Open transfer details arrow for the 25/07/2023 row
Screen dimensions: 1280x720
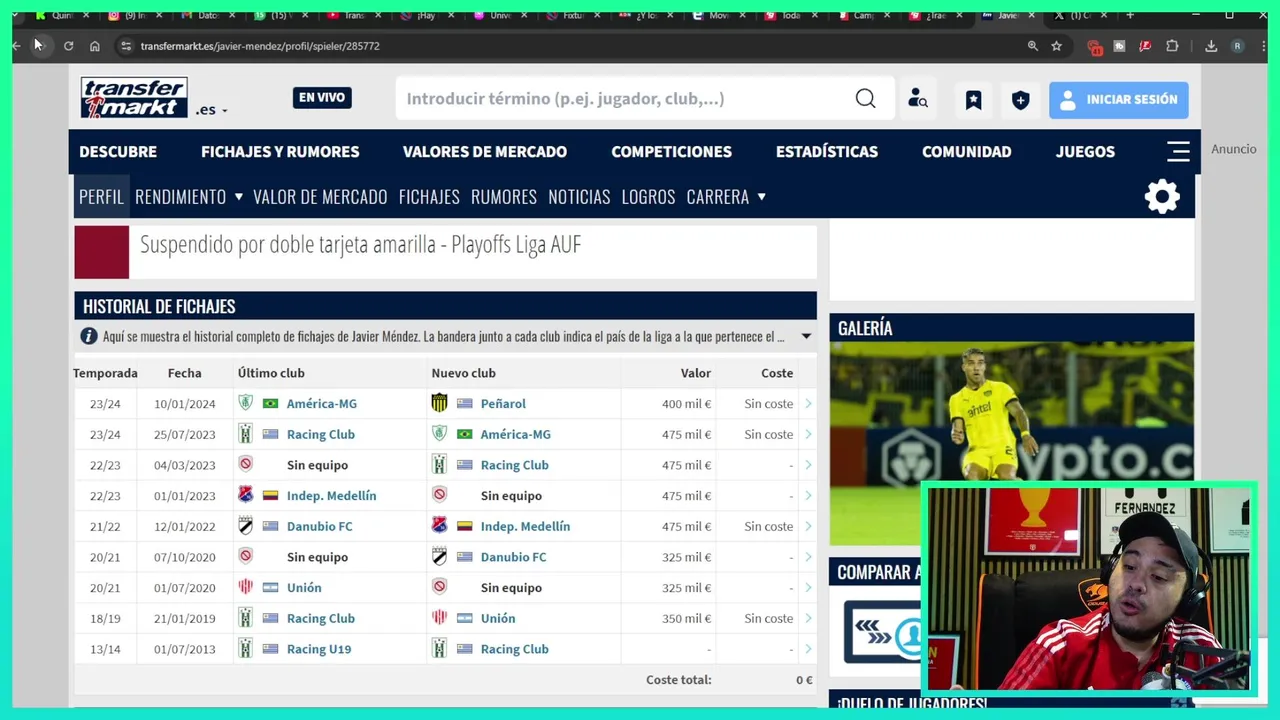click(x=808, y=434)
